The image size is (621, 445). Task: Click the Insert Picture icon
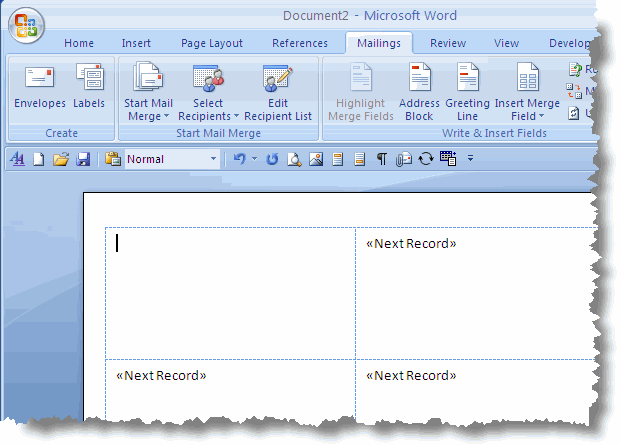(316, 159)
